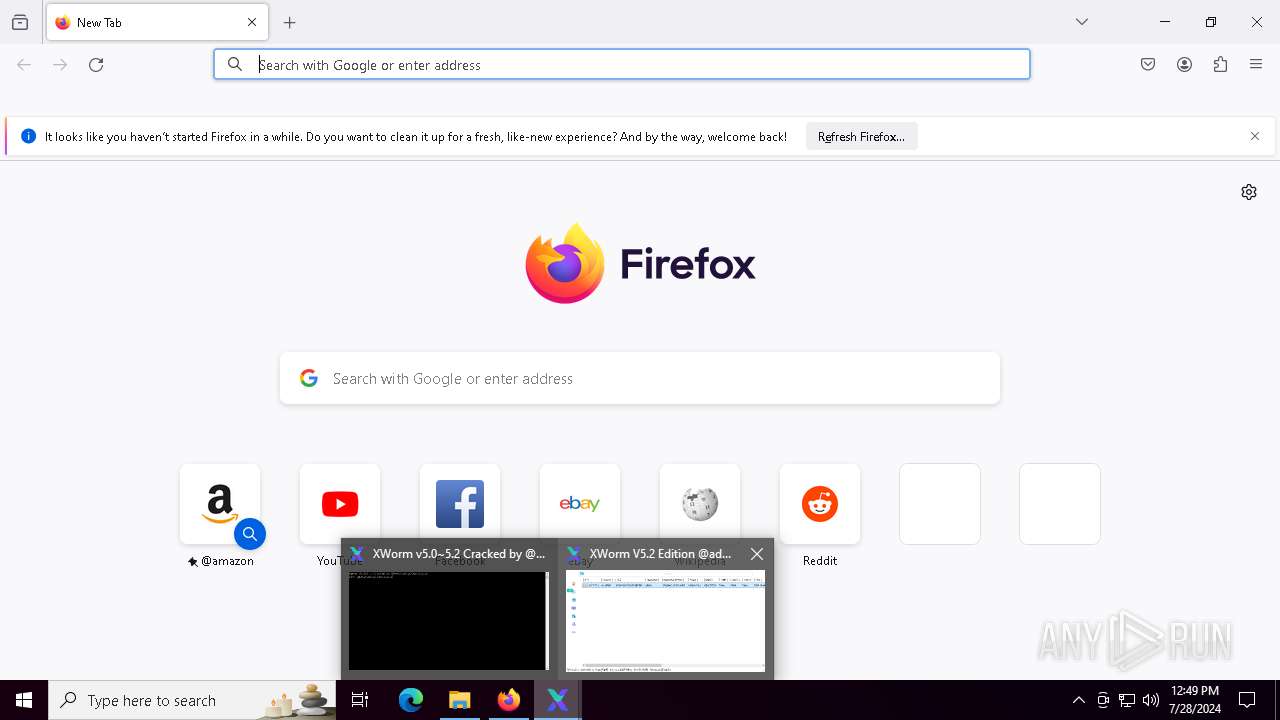
Task: Click the forward navigation arrow
Action: (x=60, y=65)
